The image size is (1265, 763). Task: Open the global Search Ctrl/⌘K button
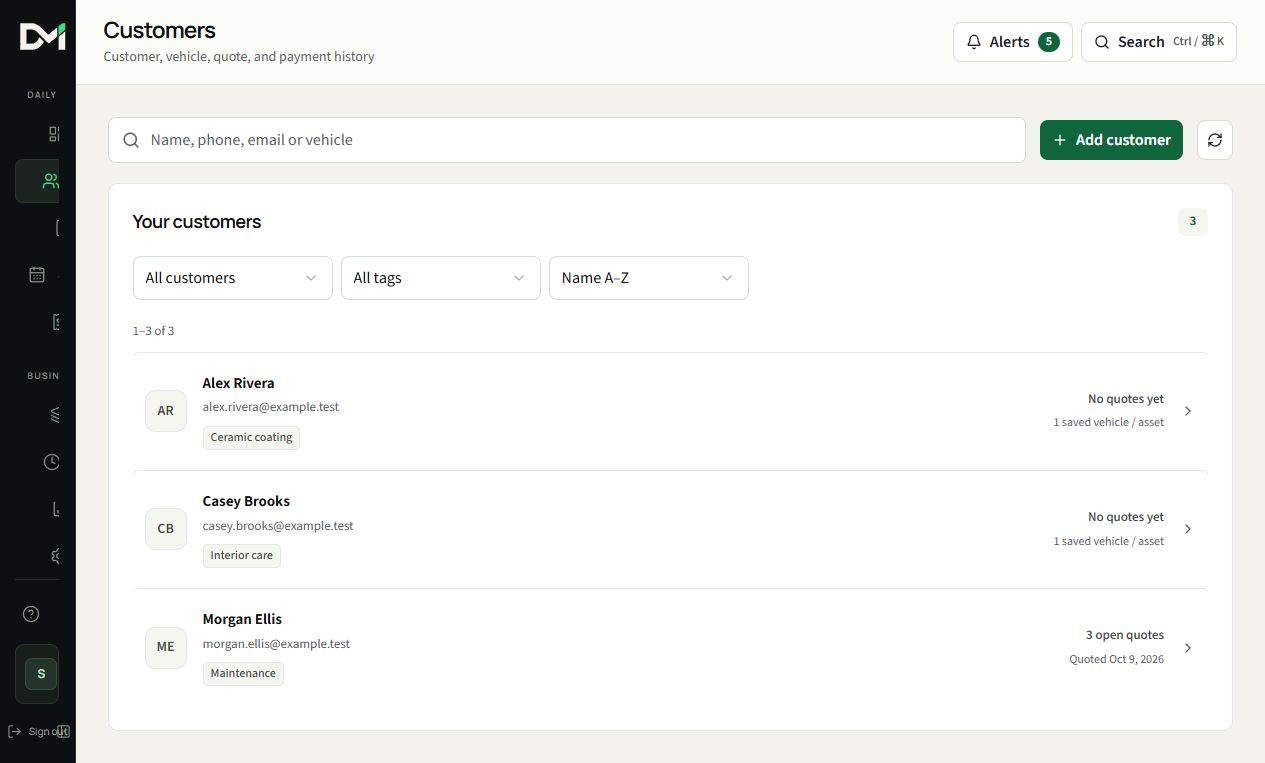(1159, 42)
